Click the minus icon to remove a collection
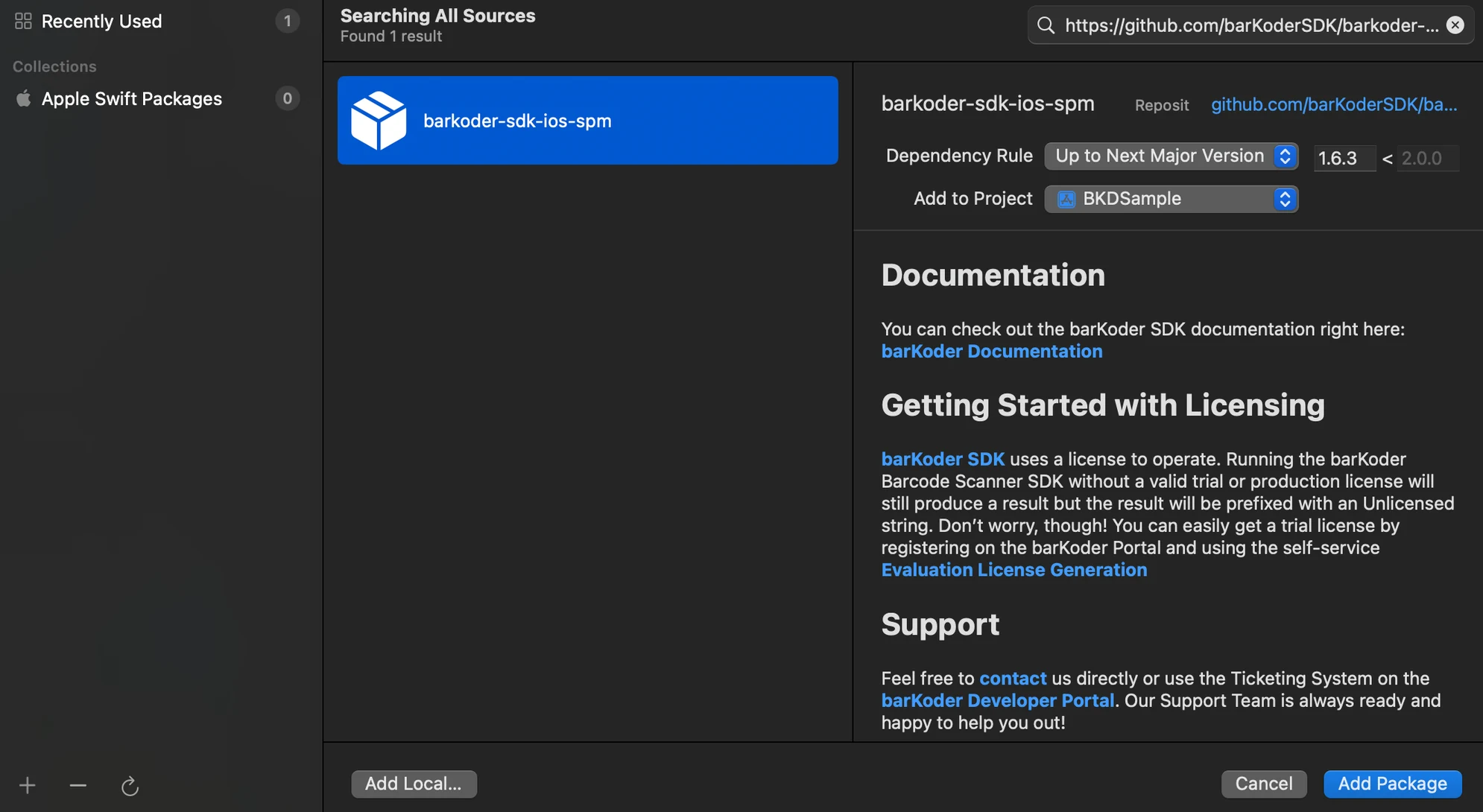 pos(78,785)
